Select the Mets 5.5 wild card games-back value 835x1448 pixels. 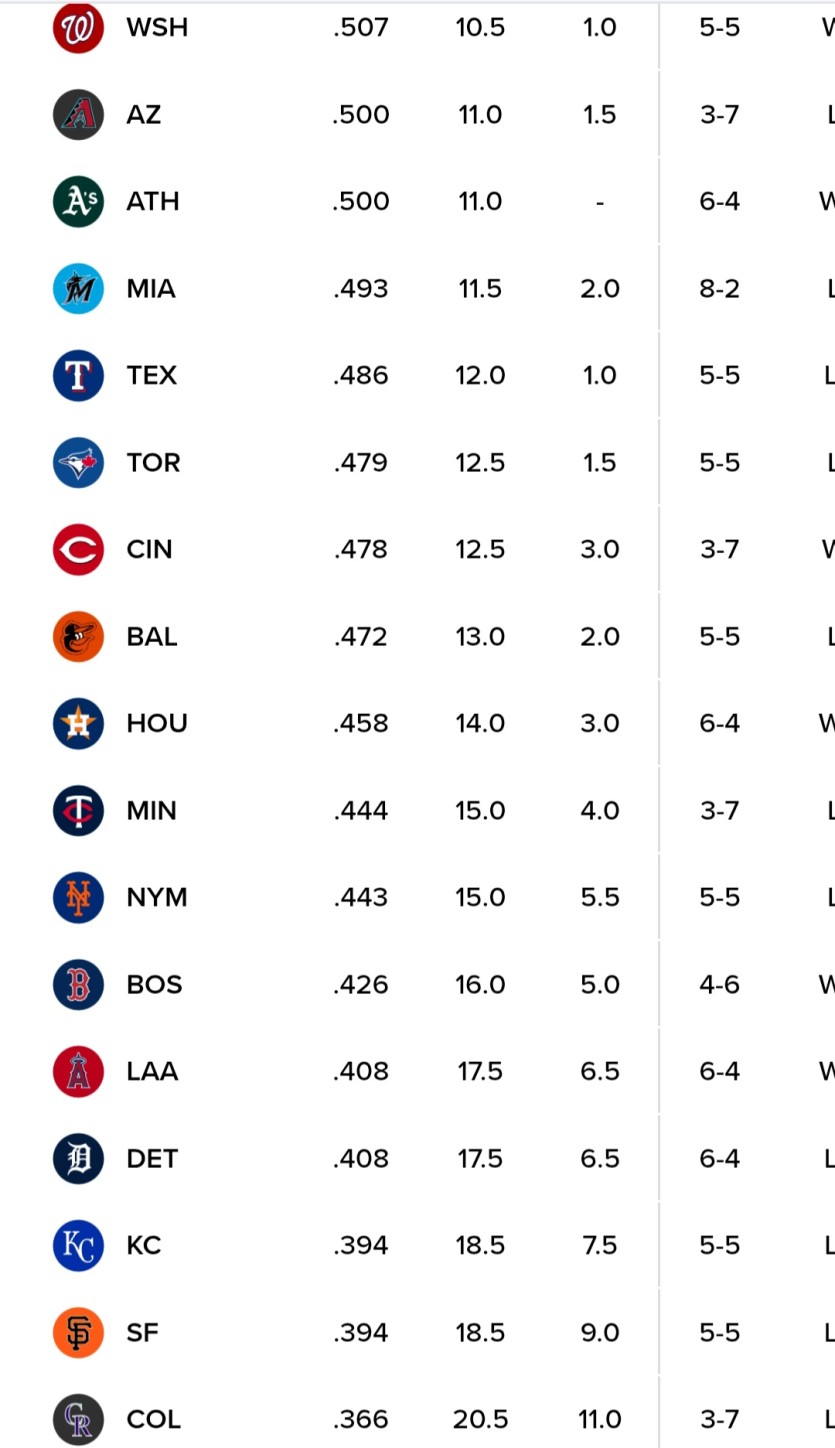pyautogui.click(x=600, y=897)
